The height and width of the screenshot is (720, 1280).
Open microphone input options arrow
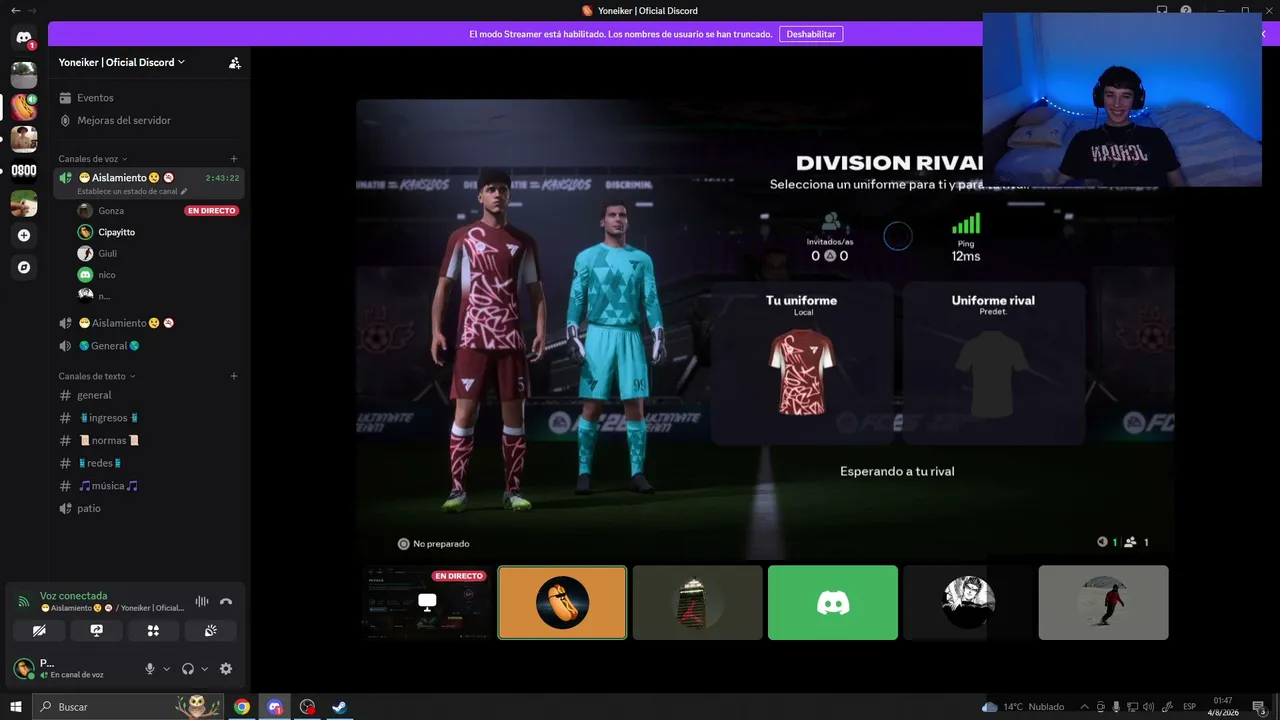(166, 669)
